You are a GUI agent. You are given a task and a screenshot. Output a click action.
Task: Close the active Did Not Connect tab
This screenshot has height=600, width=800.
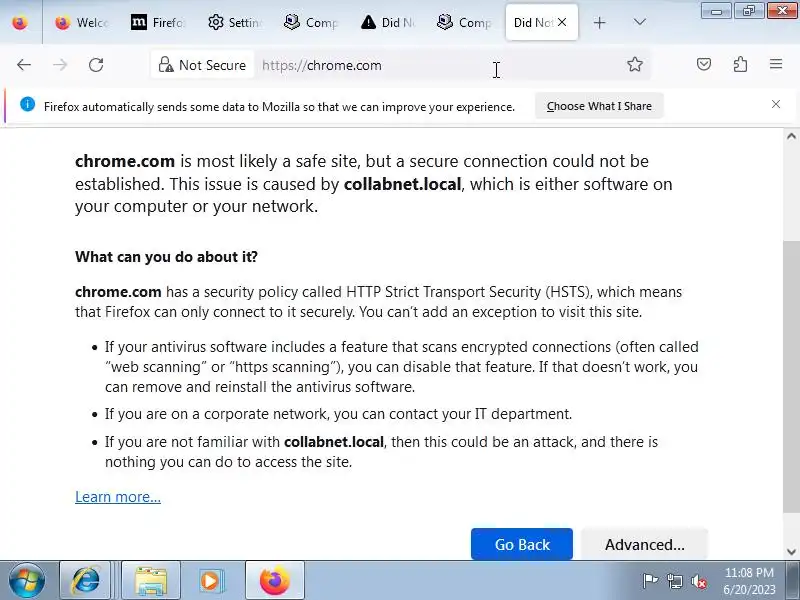tap(563, 22)
